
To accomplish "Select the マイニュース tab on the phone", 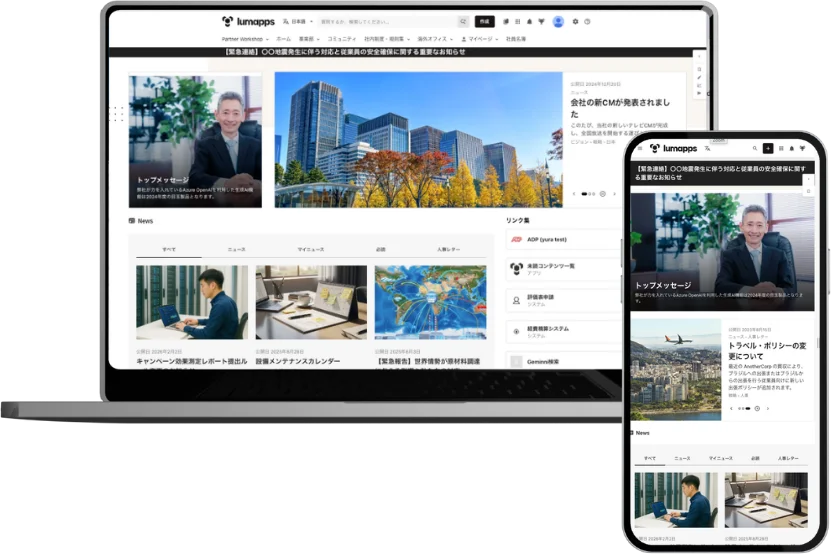I will (x=721, y=458).
